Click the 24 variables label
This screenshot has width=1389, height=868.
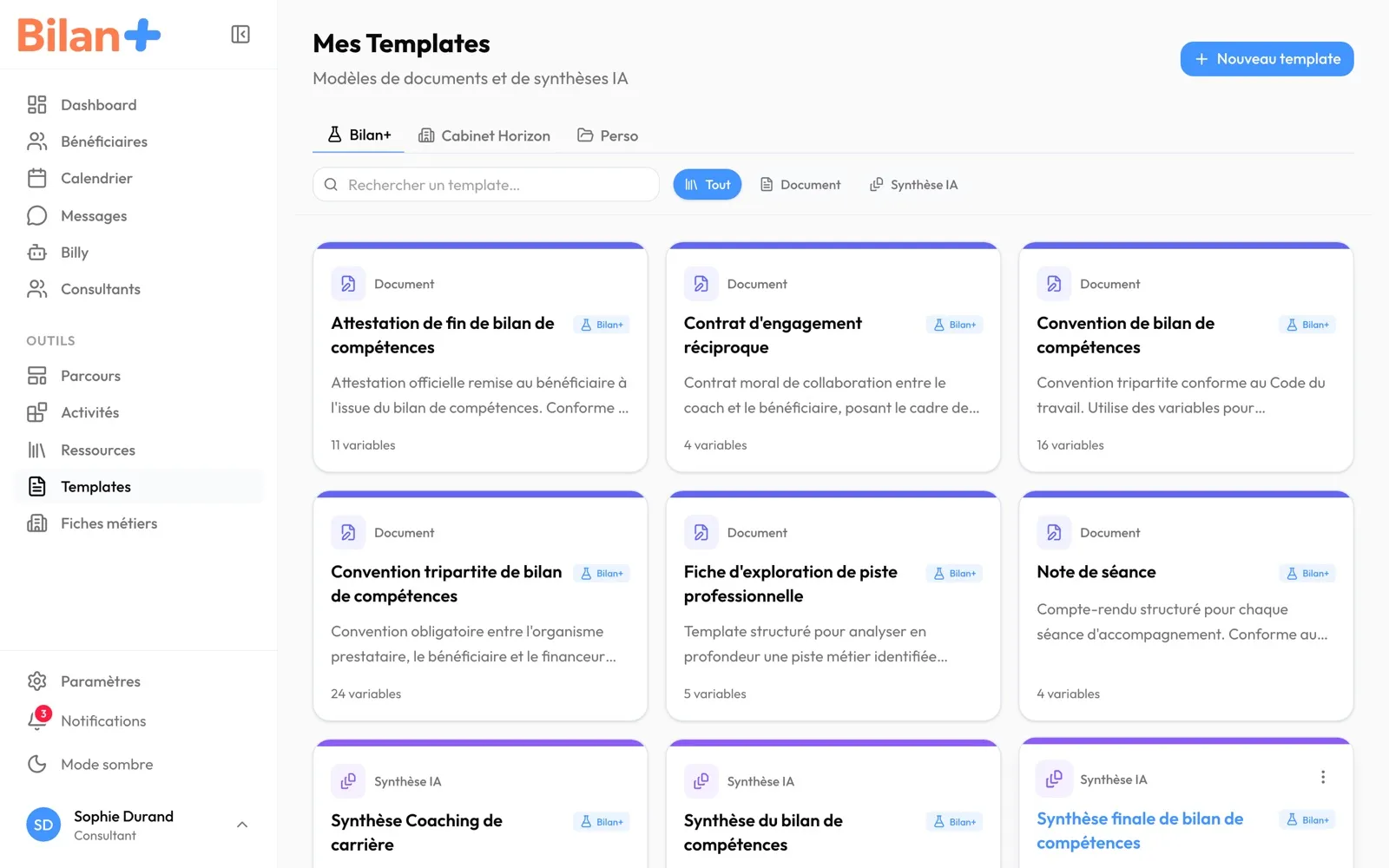pyautogui.click(x=365, y=694)
